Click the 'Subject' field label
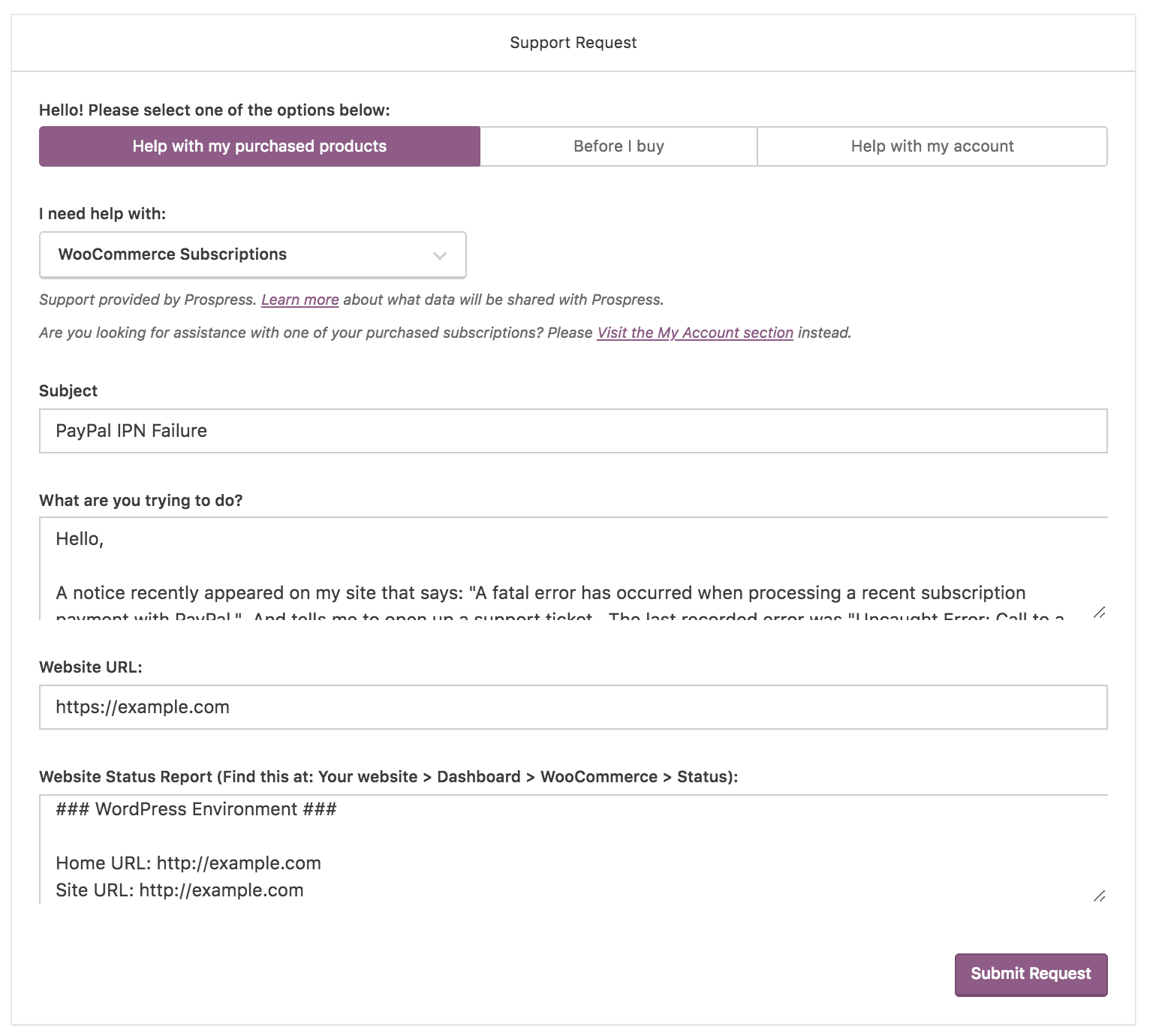Screen dimensions: 1153x1036 68,391
